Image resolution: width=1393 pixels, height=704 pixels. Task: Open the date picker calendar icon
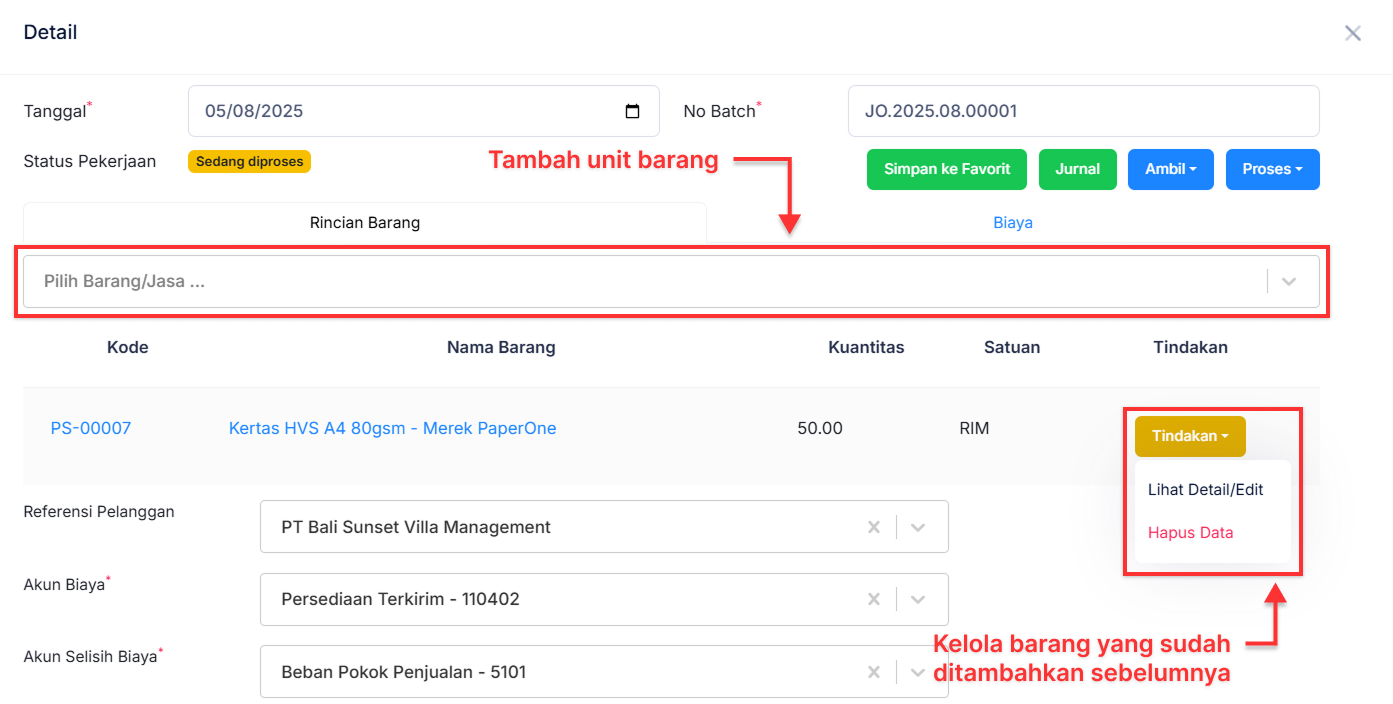click(x=633, y=111)
